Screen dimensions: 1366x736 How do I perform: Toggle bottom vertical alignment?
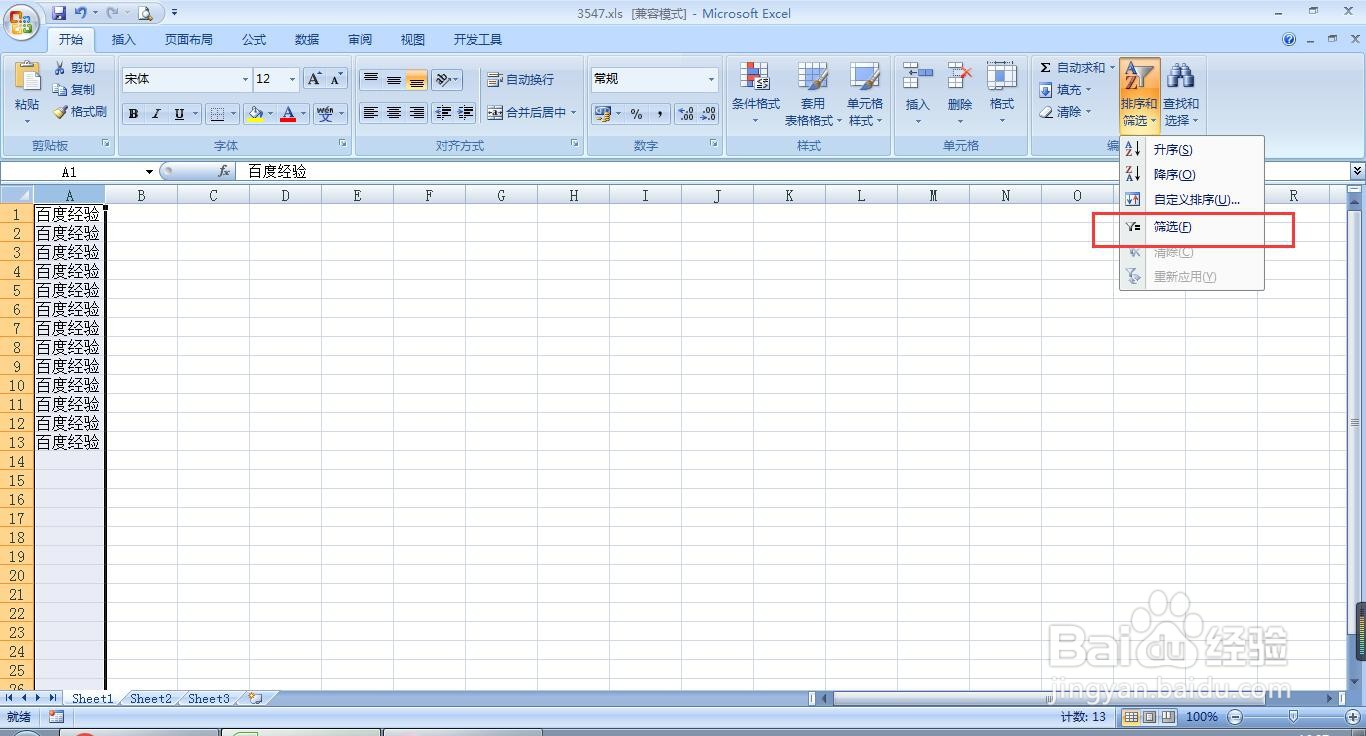417,79
